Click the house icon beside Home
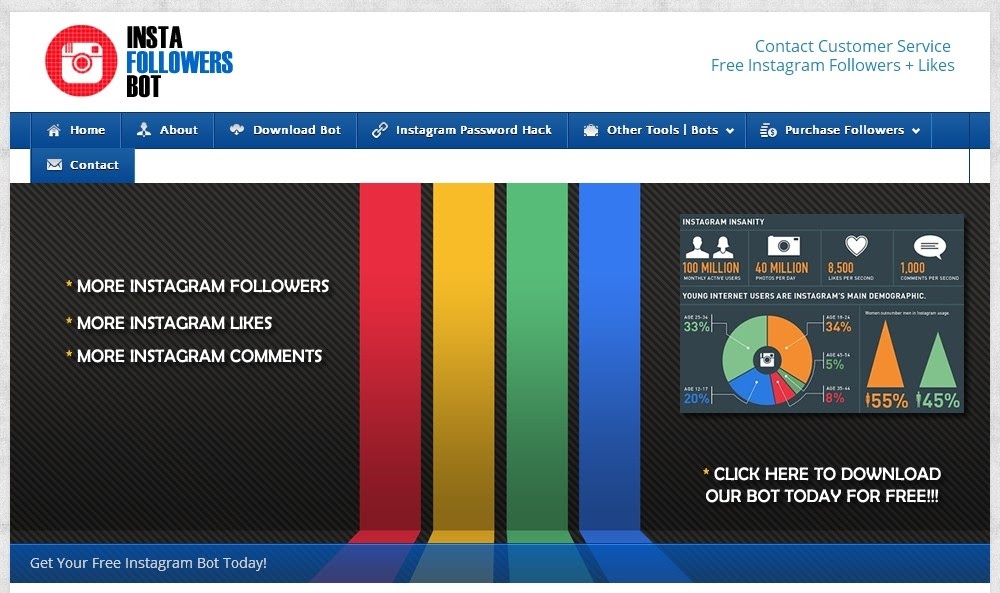The height and width of the screenshot is (593, 1000). [53, 130]
